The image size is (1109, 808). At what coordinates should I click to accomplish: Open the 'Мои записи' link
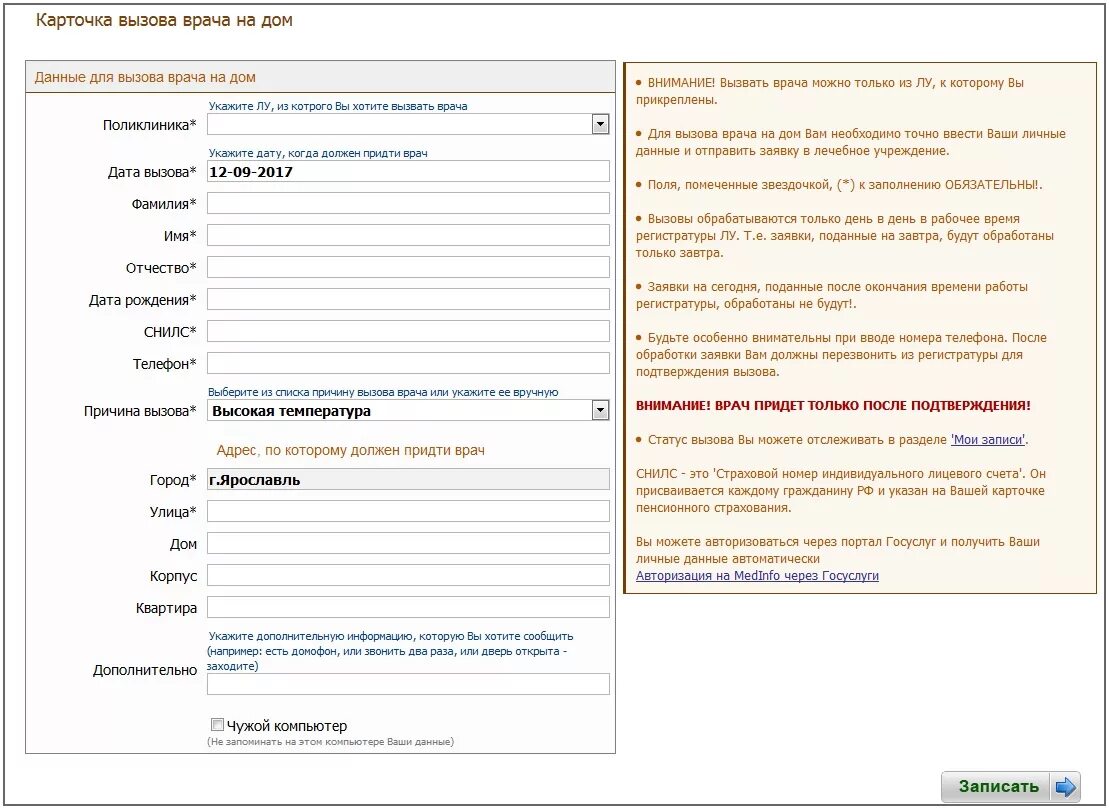coord(988,440)
